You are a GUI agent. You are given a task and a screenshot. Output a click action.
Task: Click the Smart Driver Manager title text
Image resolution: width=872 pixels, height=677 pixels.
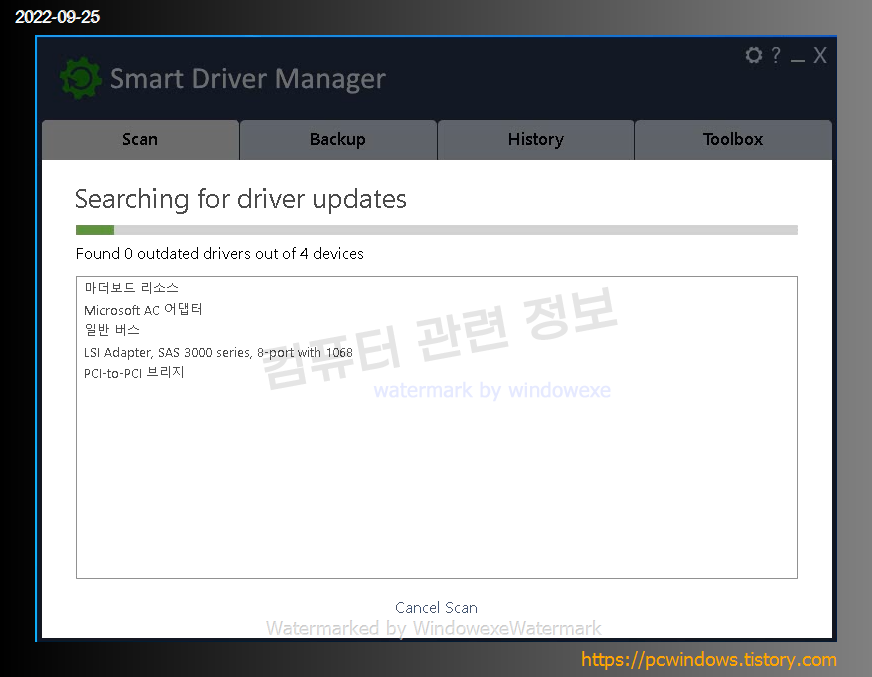[248, 79]
